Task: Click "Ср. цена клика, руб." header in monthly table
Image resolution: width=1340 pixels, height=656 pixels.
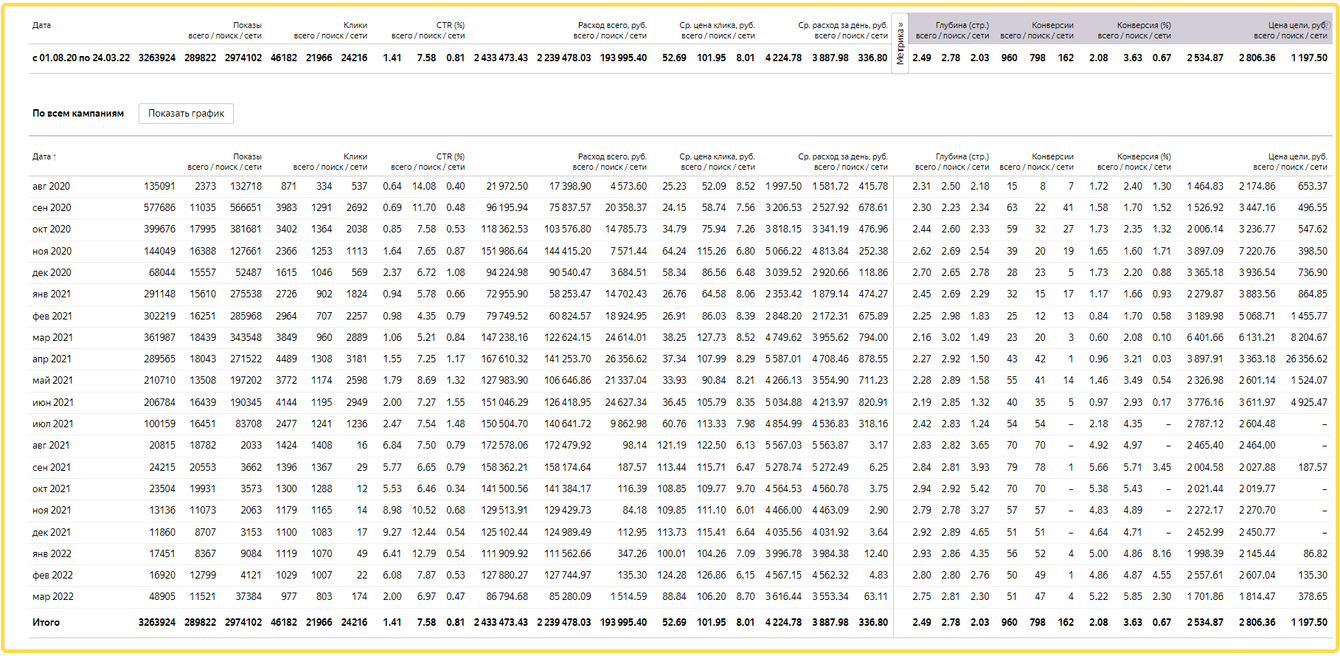Action: pyautogui.click(x=717, y=157)
